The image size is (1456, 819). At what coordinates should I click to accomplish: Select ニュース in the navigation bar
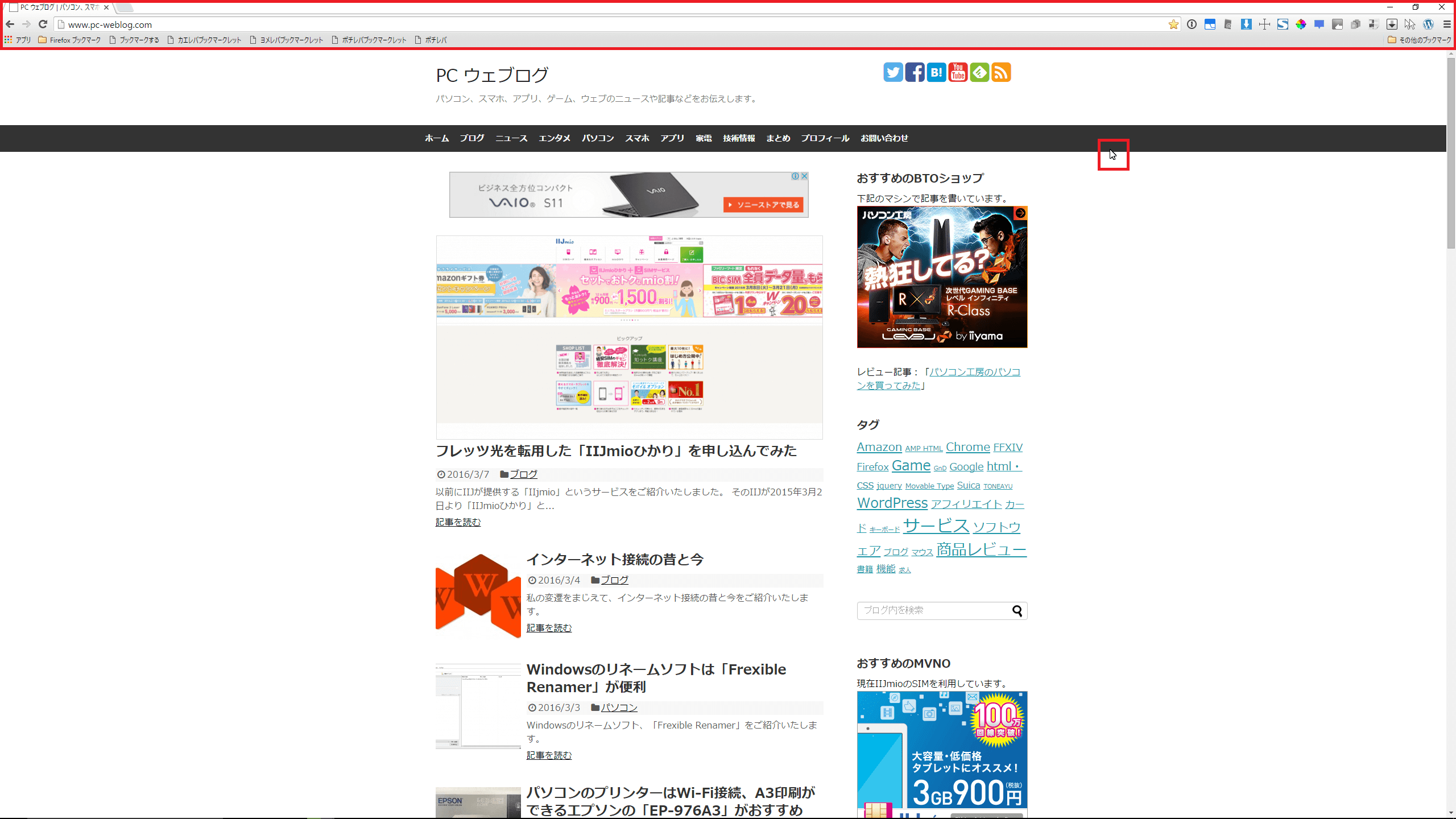[511, 138]
